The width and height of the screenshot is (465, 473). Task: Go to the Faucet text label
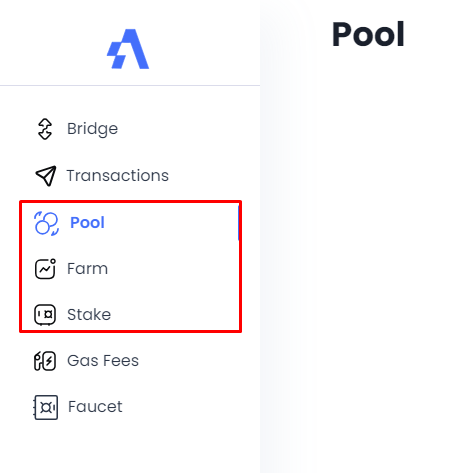[95, 407]
